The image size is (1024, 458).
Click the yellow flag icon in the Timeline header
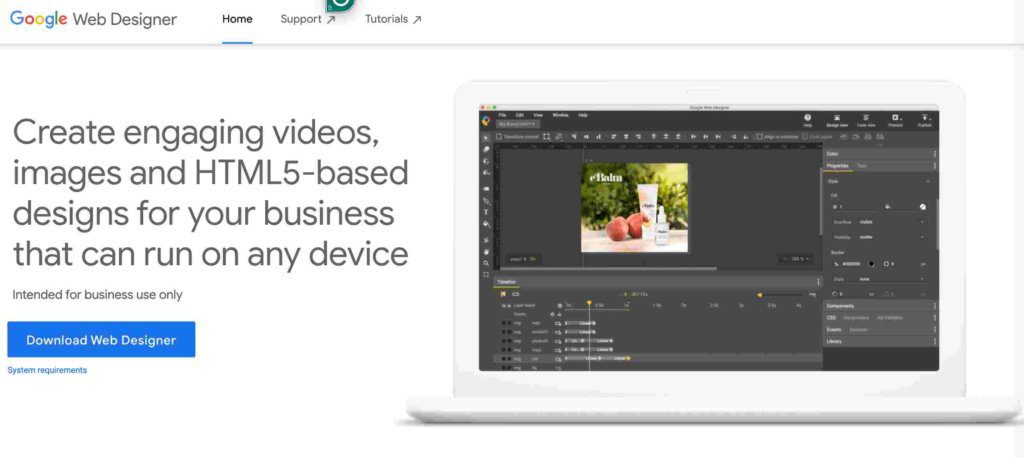[503, 294]
